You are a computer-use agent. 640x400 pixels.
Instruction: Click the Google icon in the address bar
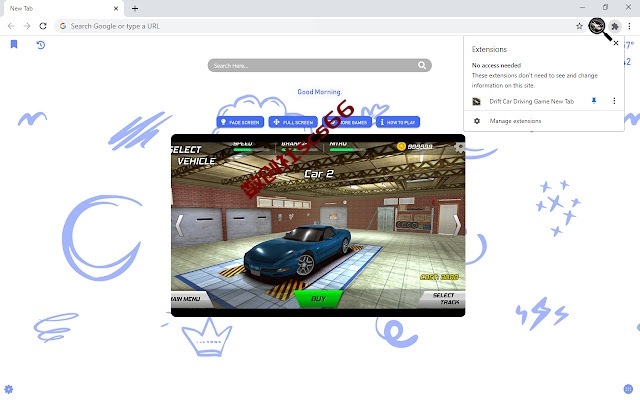click(x=63, y=26)
